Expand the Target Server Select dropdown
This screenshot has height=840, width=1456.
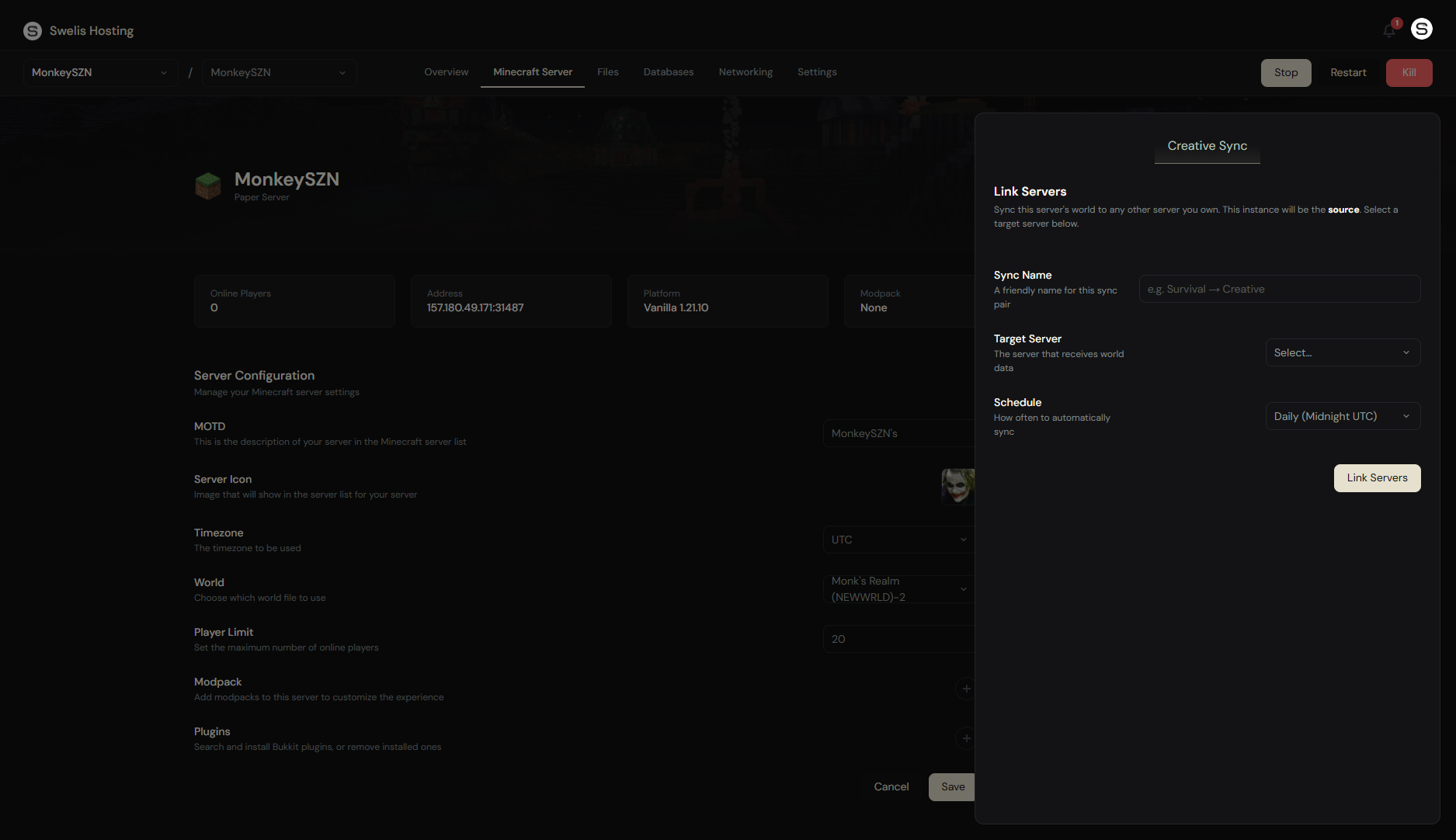(1342, 352)
